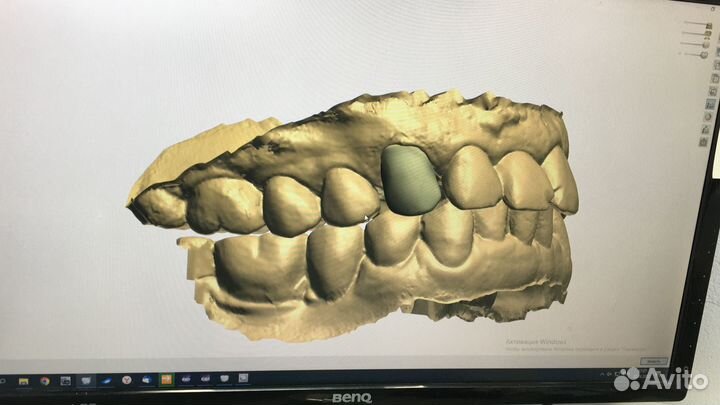This screenshot has height=405, width=720.
Task: Adjust the third transparency slider from top
Action: pos(695,44)
